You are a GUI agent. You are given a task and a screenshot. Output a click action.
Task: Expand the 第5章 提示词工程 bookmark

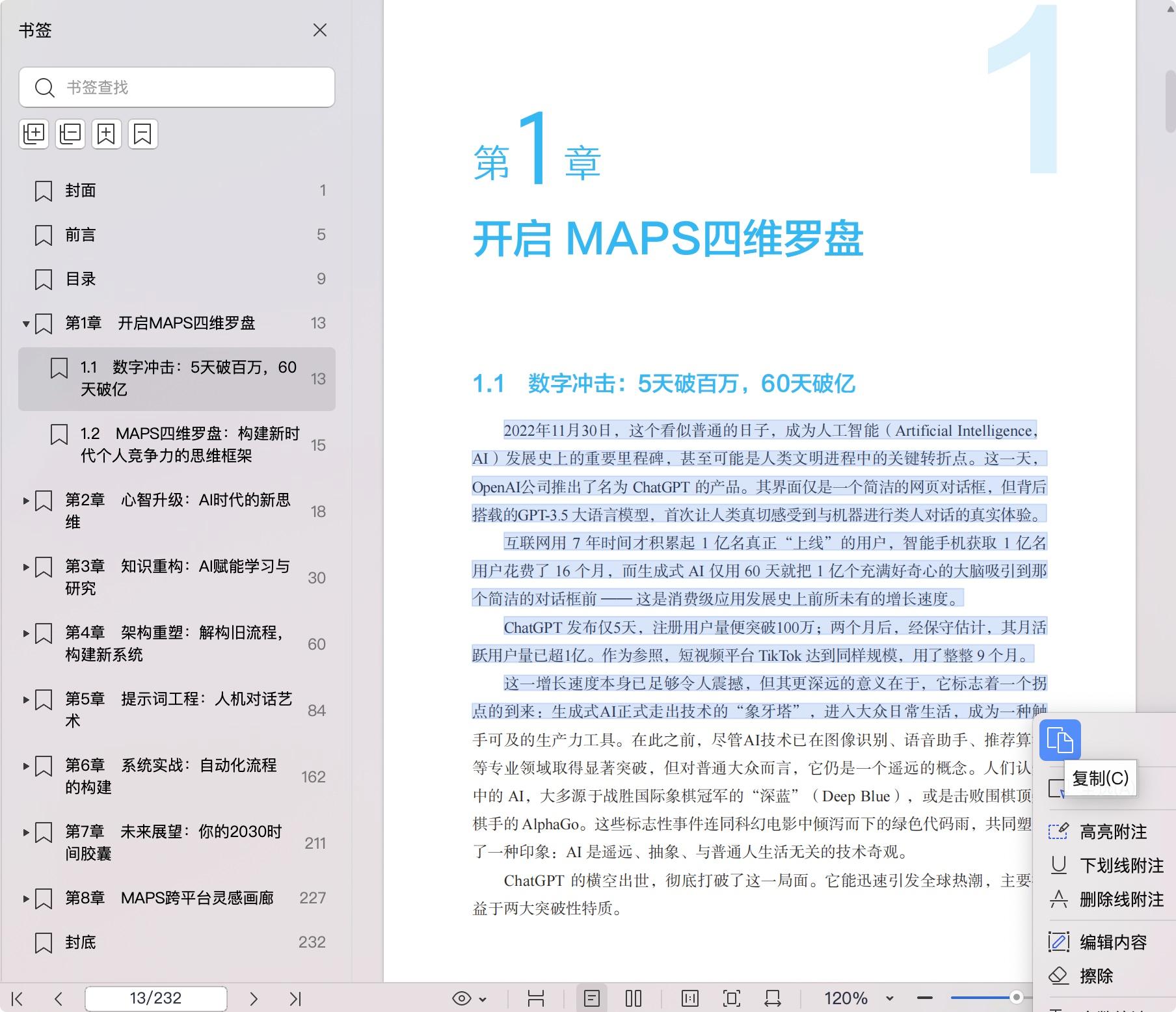26,700
